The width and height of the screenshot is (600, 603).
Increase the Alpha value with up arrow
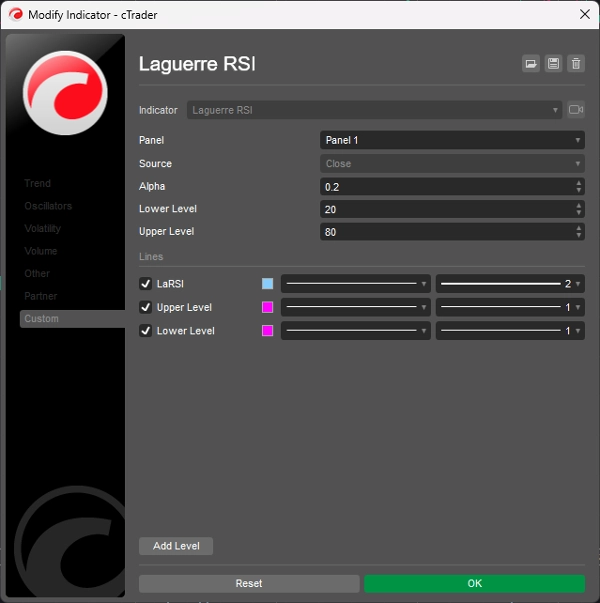579,183
